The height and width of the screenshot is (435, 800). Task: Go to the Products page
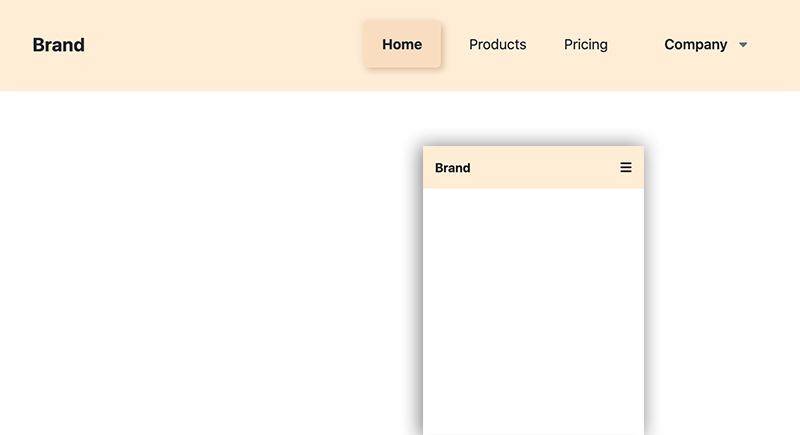click(x=497, y=44)
